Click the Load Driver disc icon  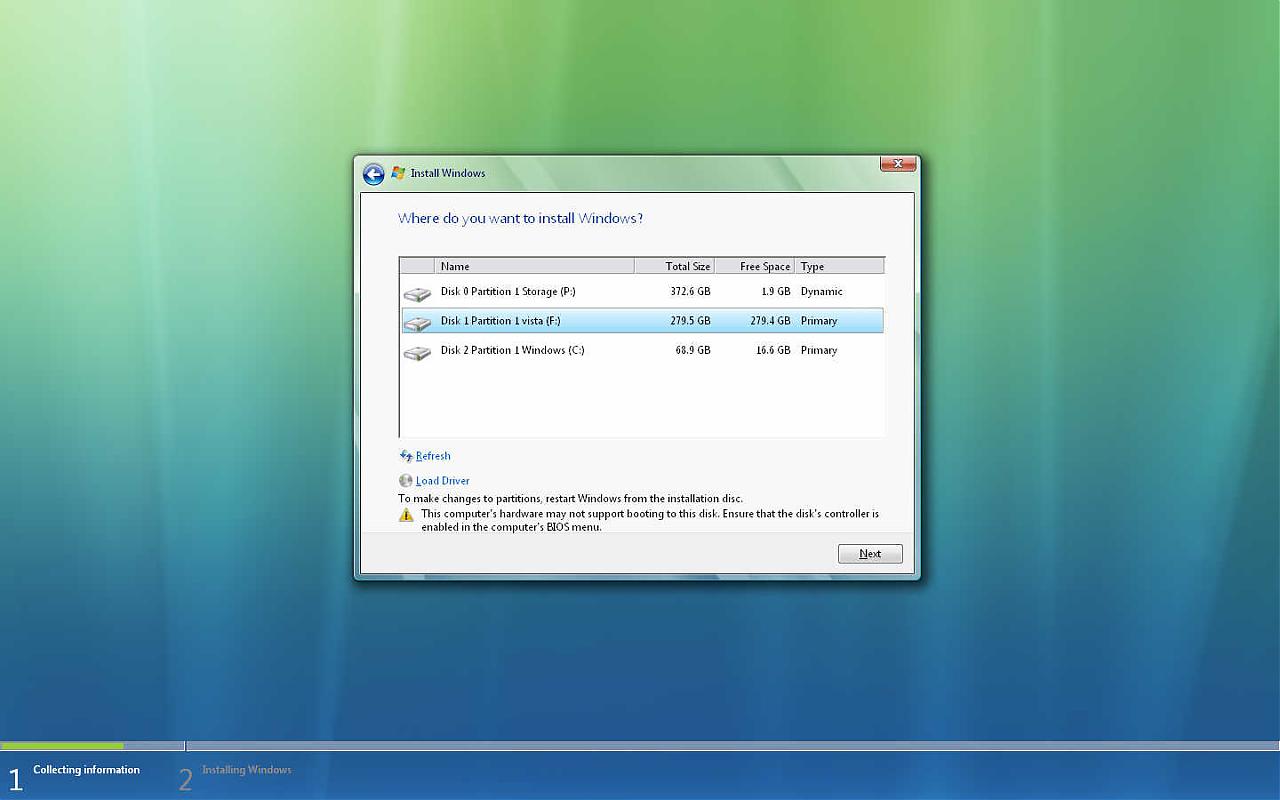click(406, 481)
